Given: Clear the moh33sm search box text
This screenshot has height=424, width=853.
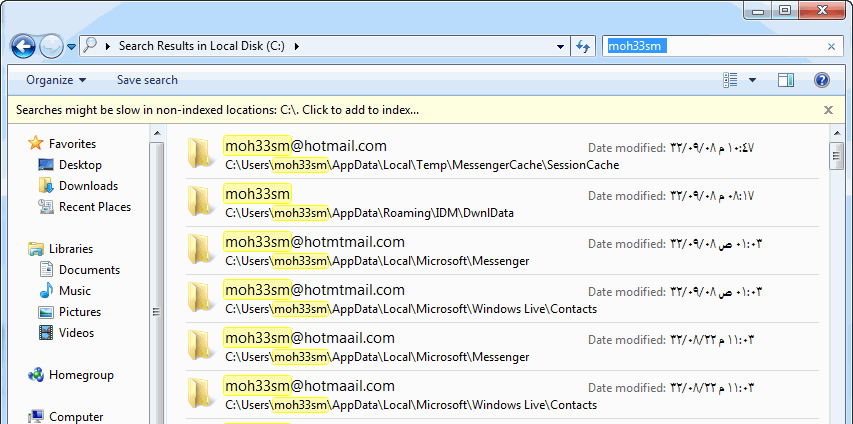Looking at the screenshot, I should pyautogui.click(x=831, y=47).
